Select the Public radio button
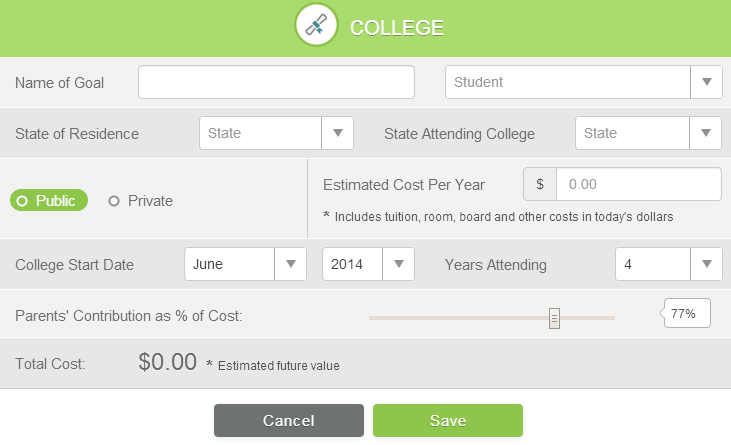The image size is (731, 445). click(49, 200)
